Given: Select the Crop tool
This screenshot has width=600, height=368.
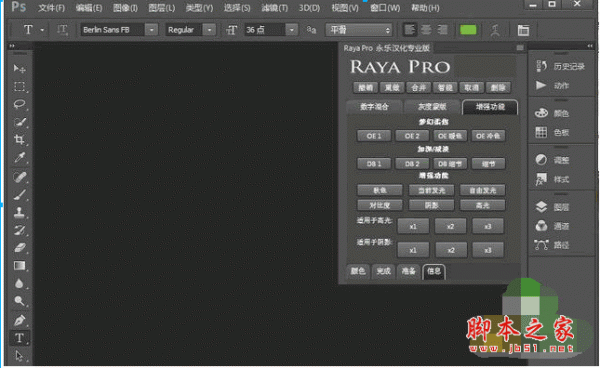Looking at the screenshot, I should (x=19, y=140).
